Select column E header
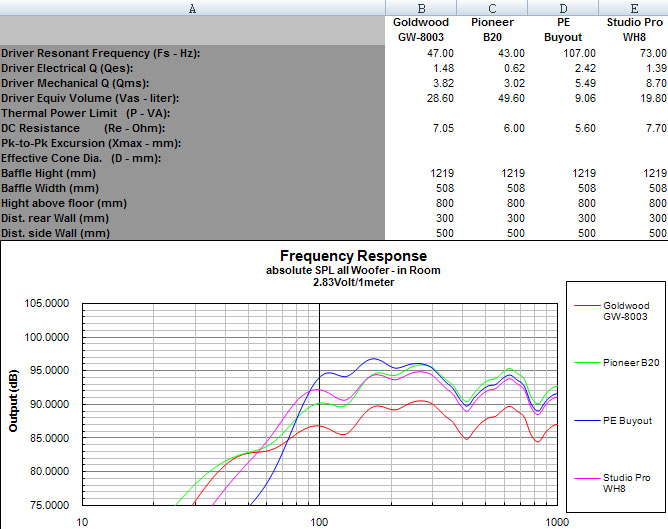The width and height of the screenshot is (668, 529). point(633,8)
